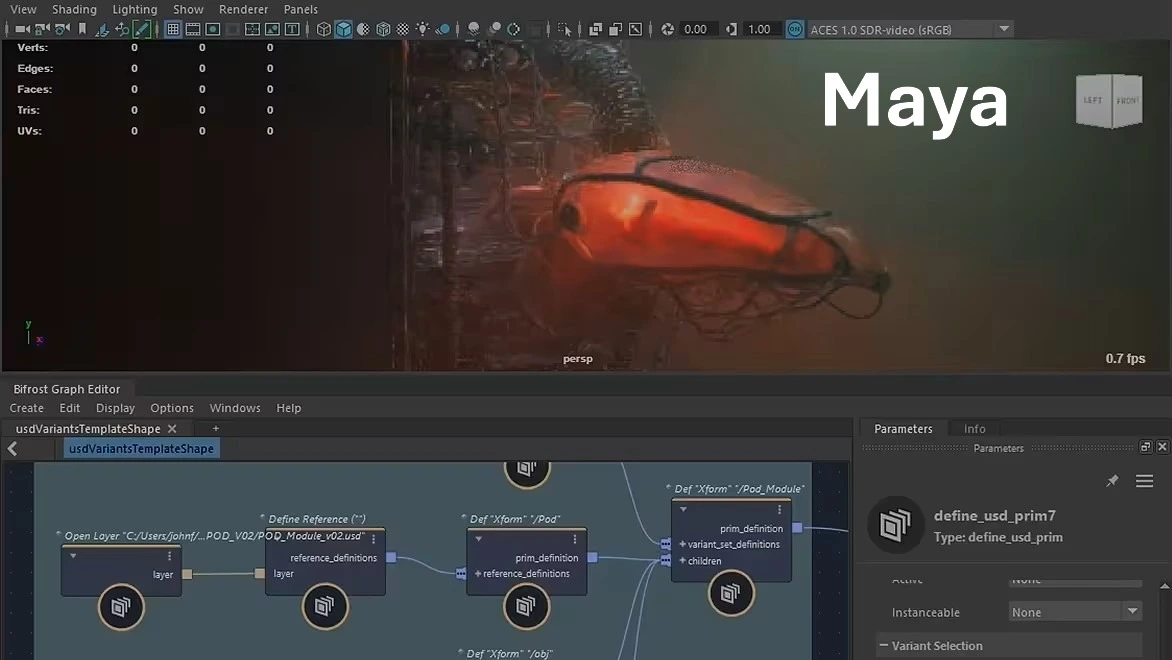Click the Screen Space Ambient Occlusion icon
Viewport: 1172px width, 660px height.
point(473,29)
